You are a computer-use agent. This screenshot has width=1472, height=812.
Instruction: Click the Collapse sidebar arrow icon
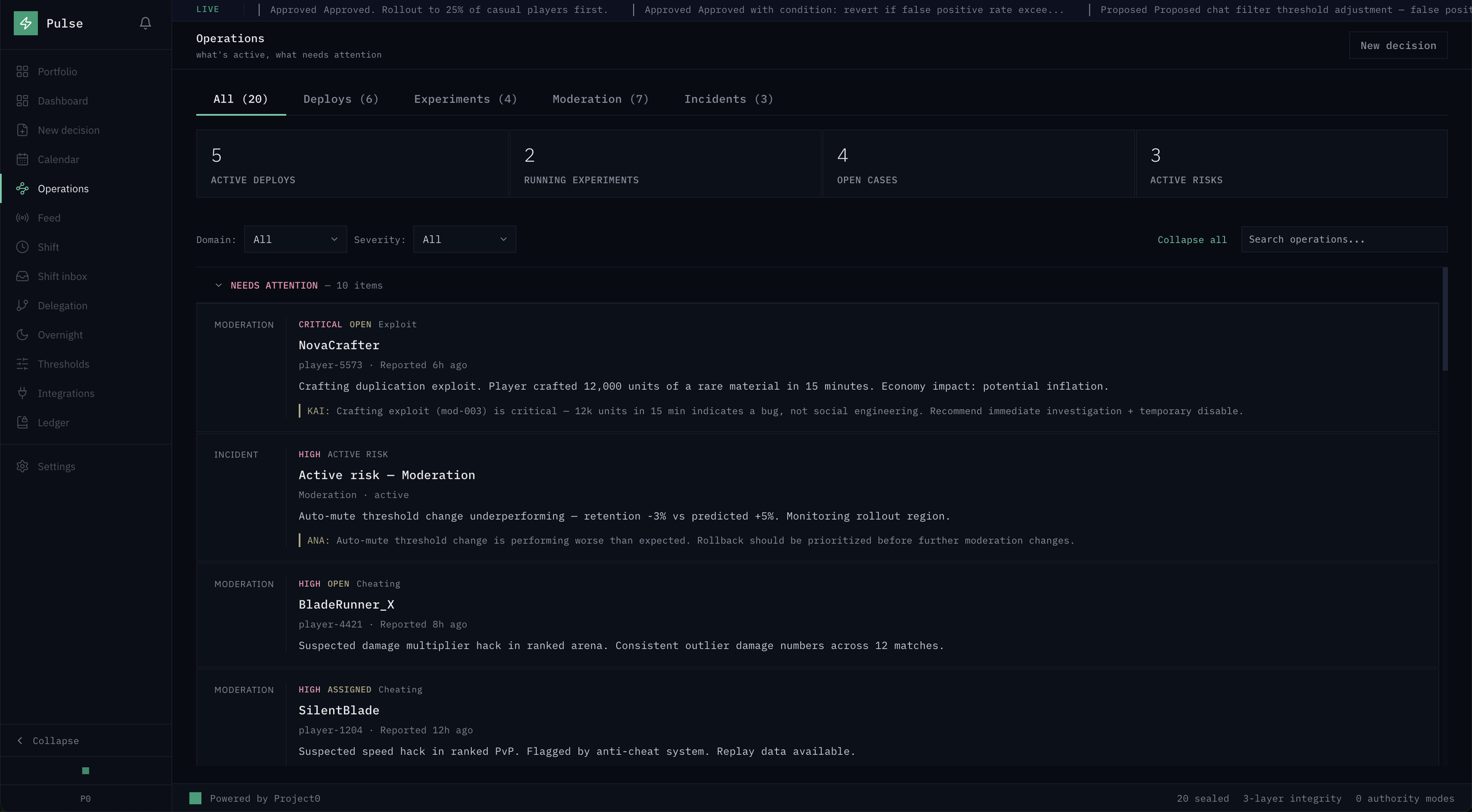click(x=20, y=741)
